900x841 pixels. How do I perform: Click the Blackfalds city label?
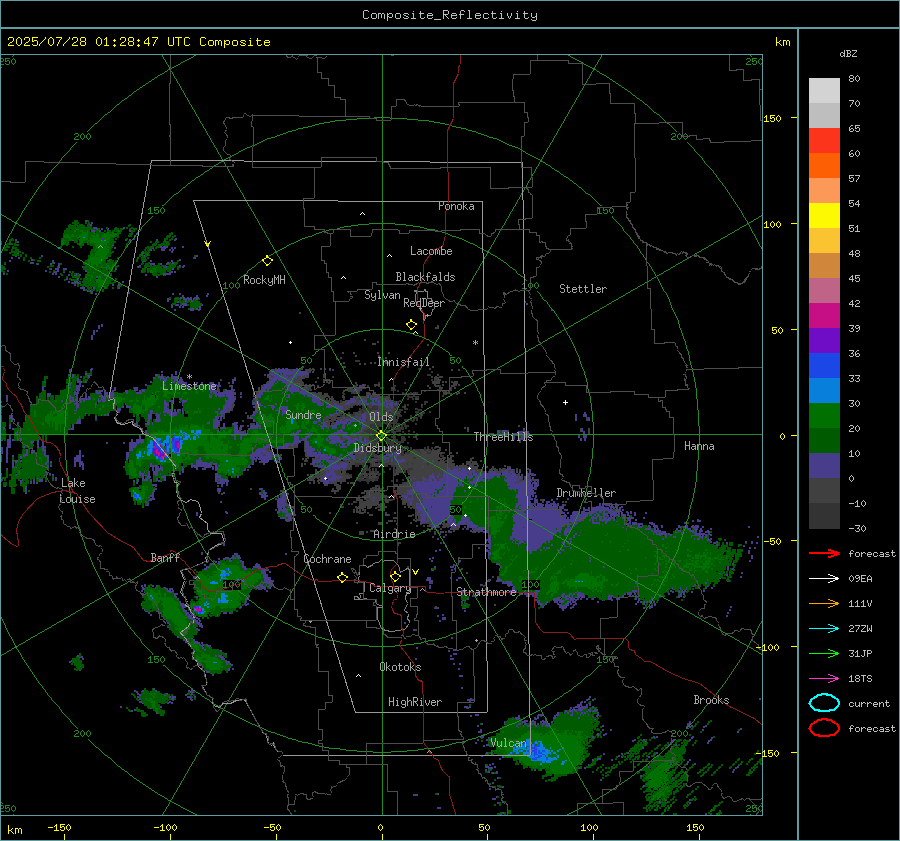coord(425,277)
